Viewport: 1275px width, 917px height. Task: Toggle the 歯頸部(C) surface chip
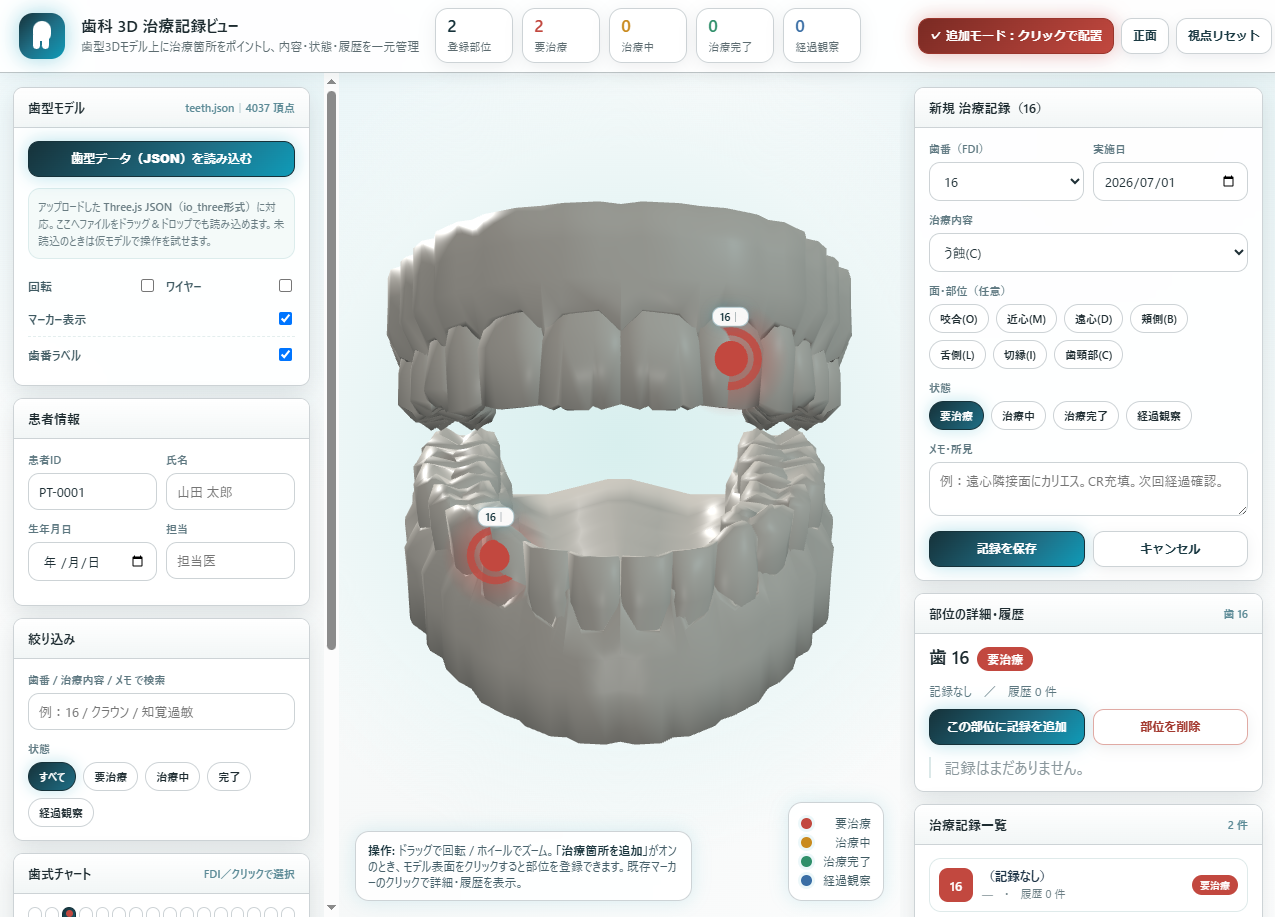[x=1089, y=355]
